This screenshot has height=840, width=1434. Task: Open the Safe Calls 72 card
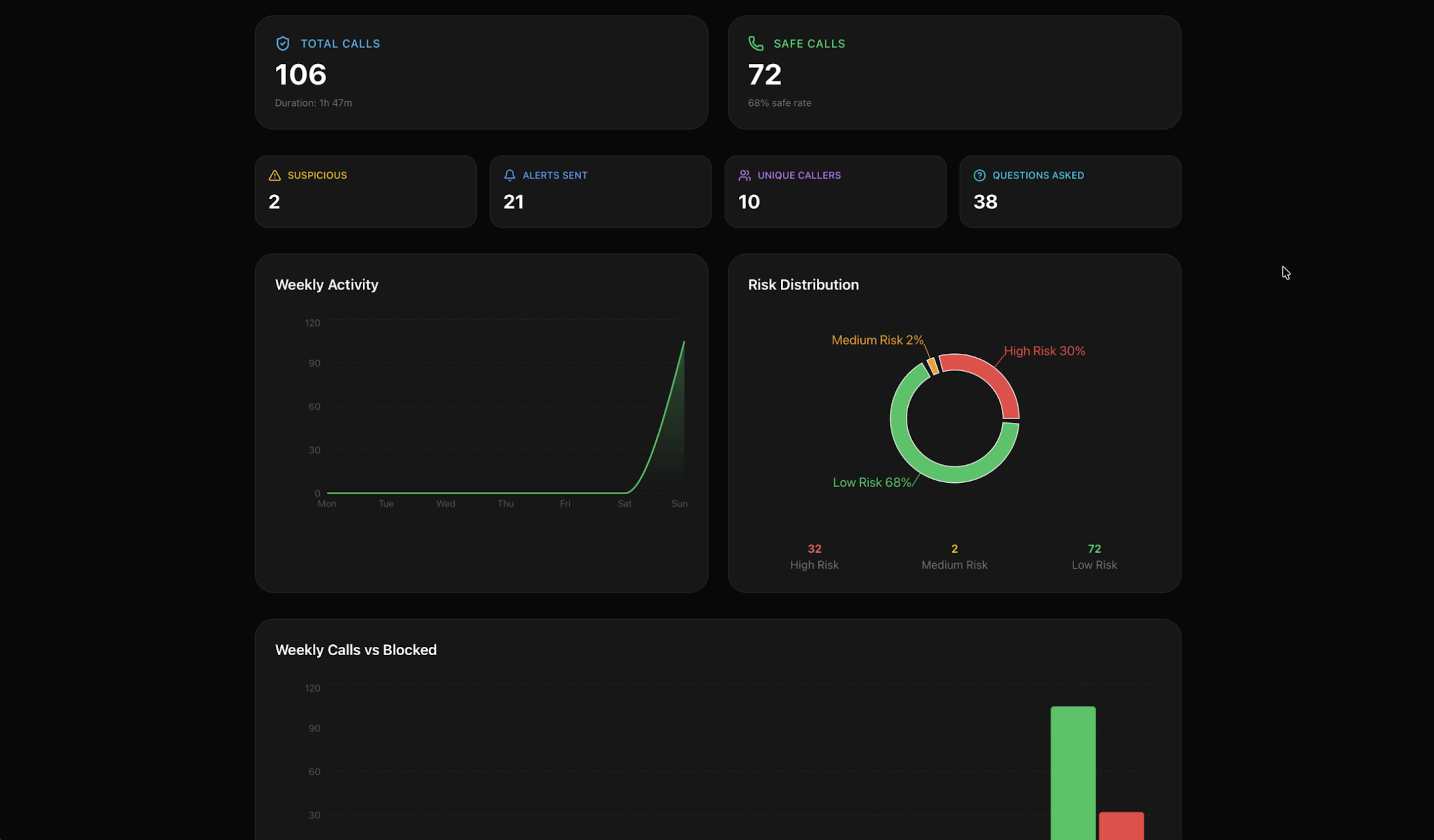point(954,73)
